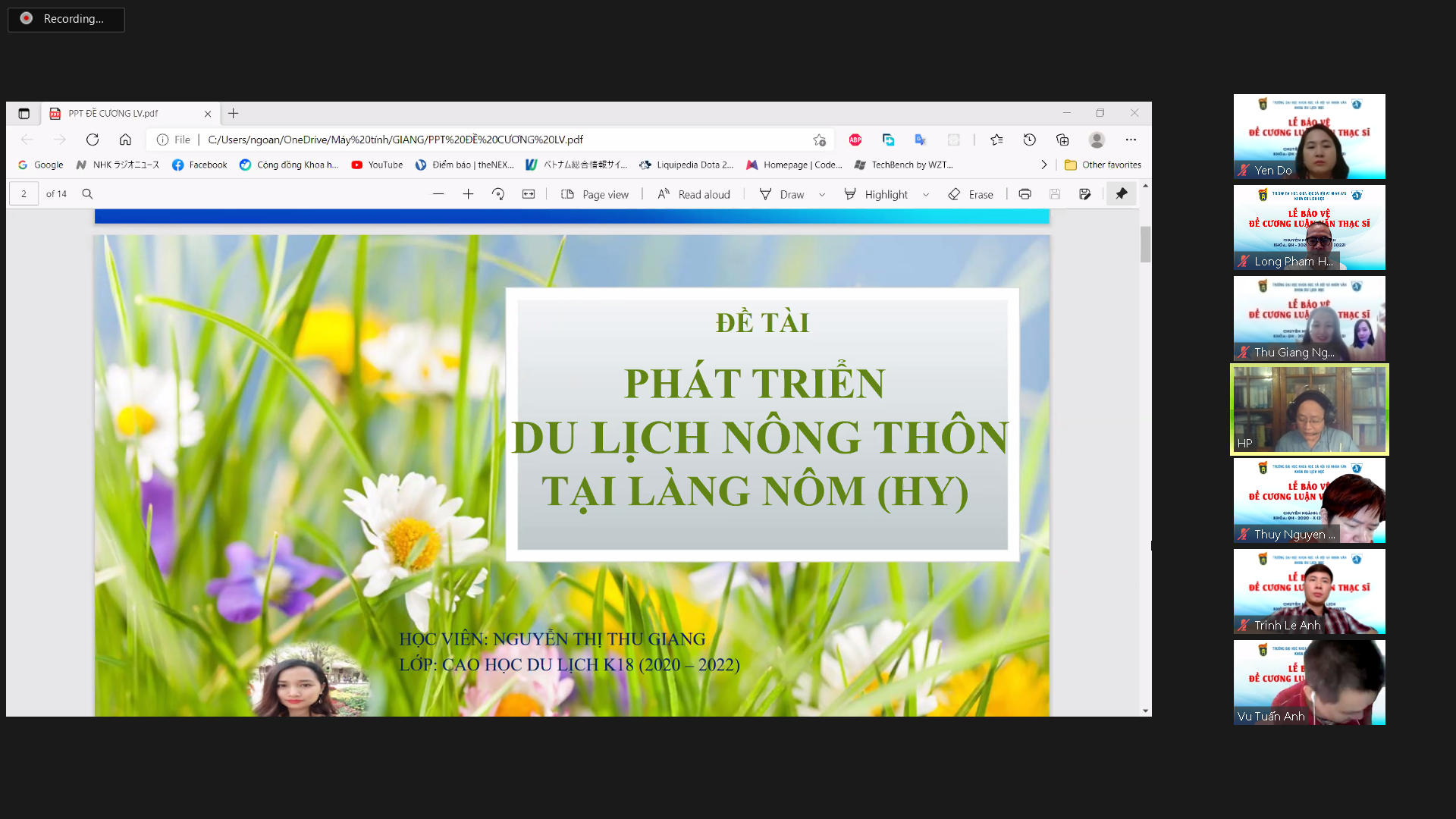Click the Save as icon
The height and width of the screenshot is (819, 1456).
[1085, 194]
